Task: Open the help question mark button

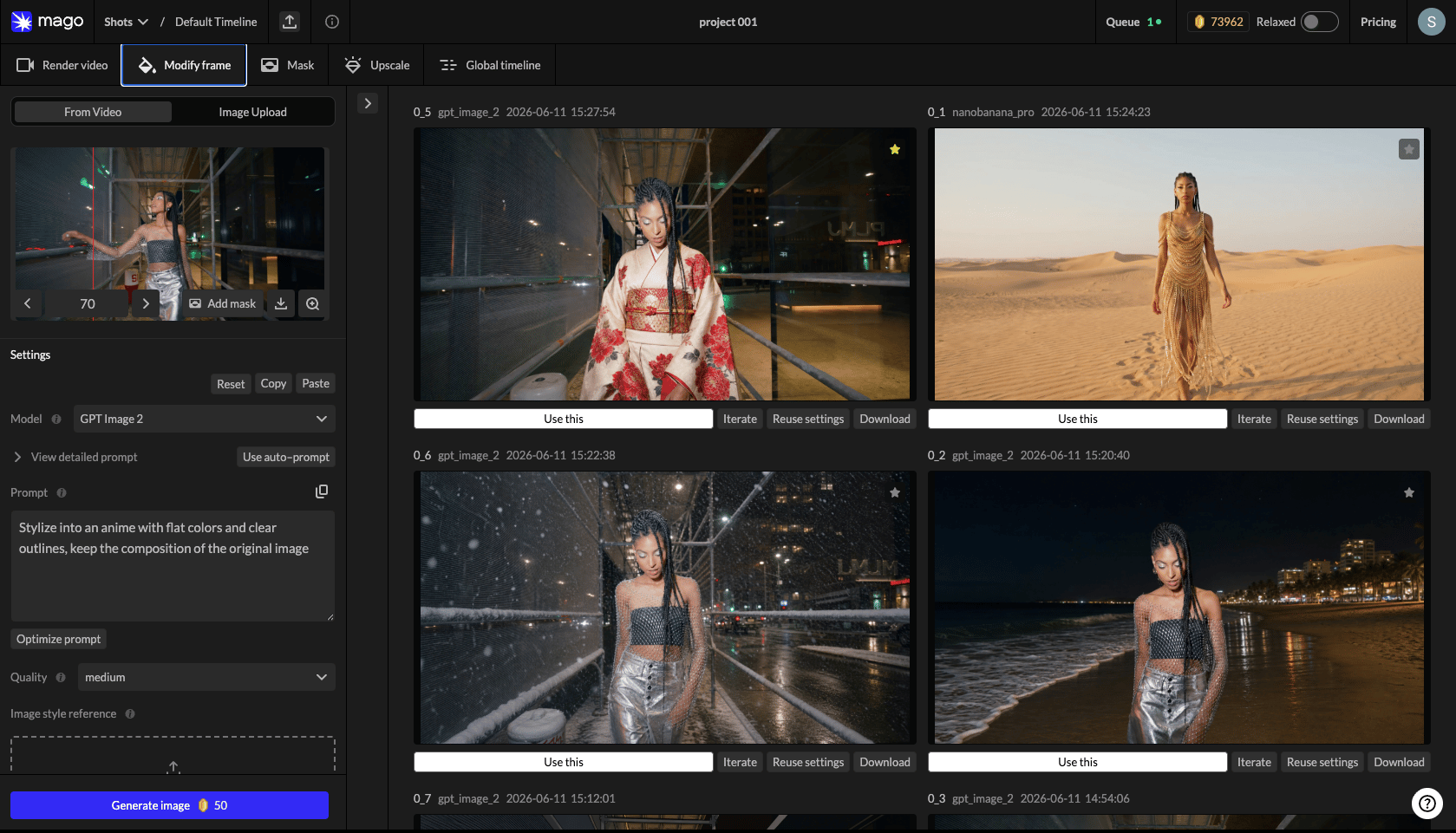Action: (x=1427, y=804)
